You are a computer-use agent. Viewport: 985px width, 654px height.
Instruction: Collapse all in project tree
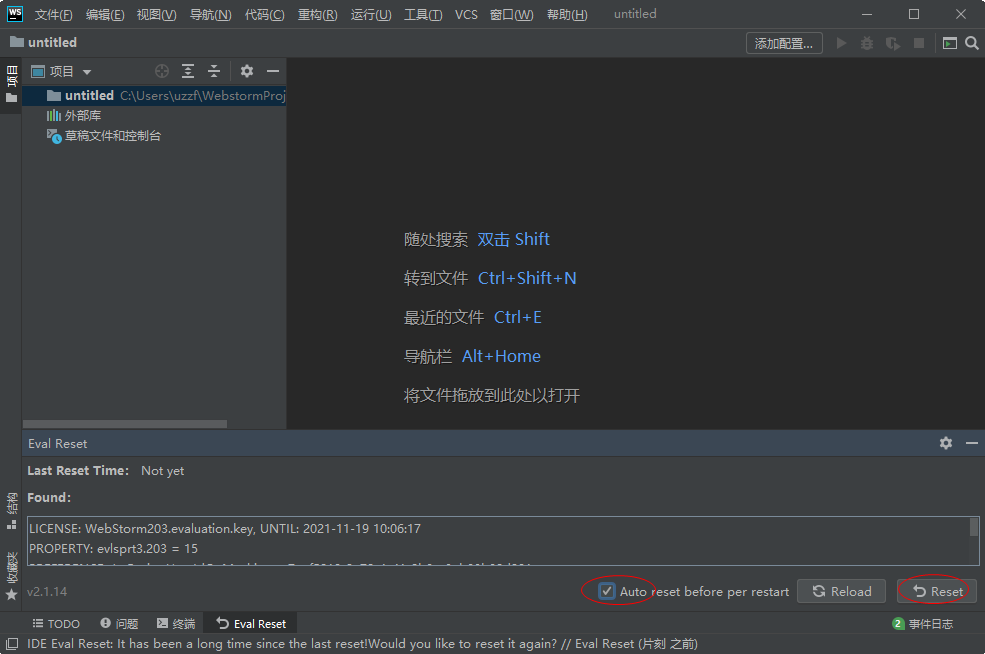214,71
